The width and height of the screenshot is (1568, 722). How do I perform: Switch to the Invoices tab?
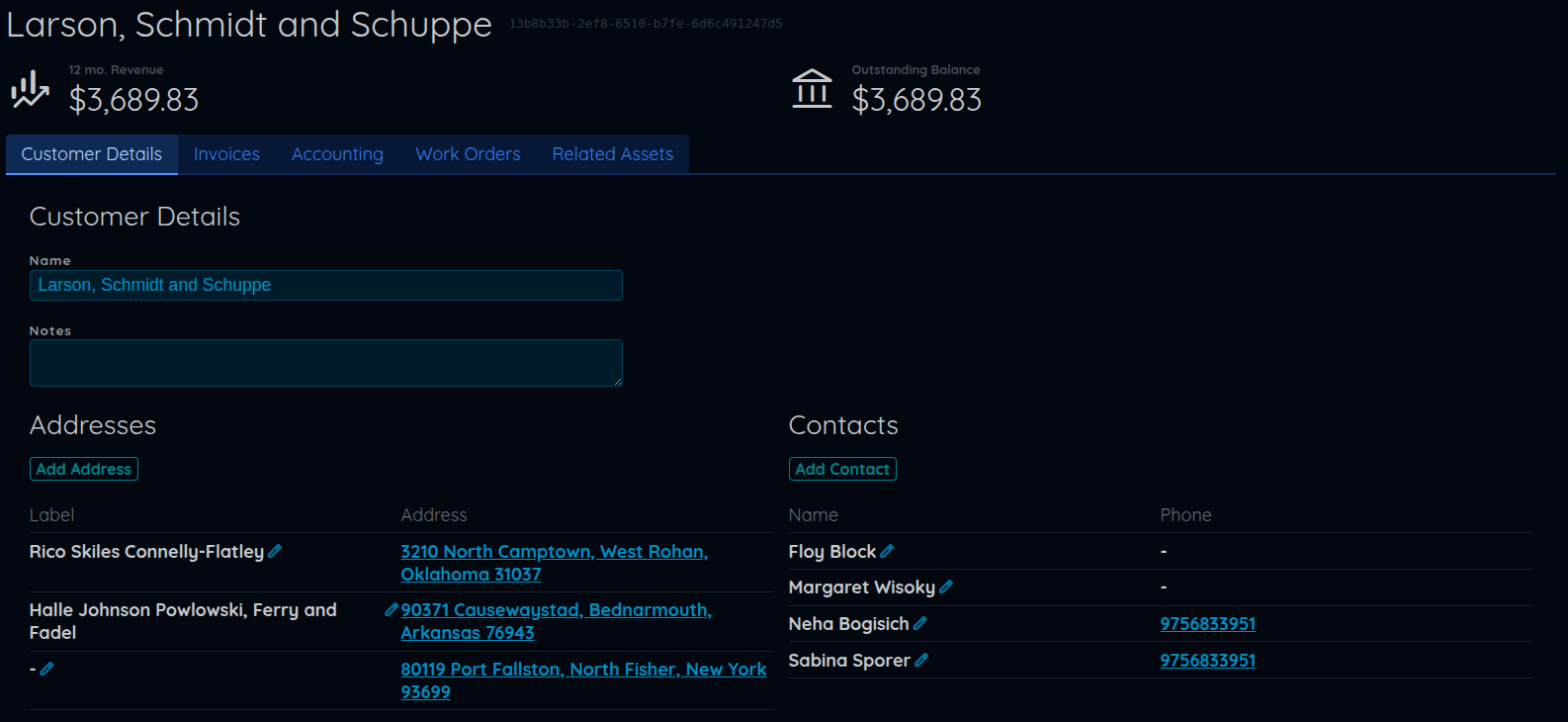coord(226,154)
